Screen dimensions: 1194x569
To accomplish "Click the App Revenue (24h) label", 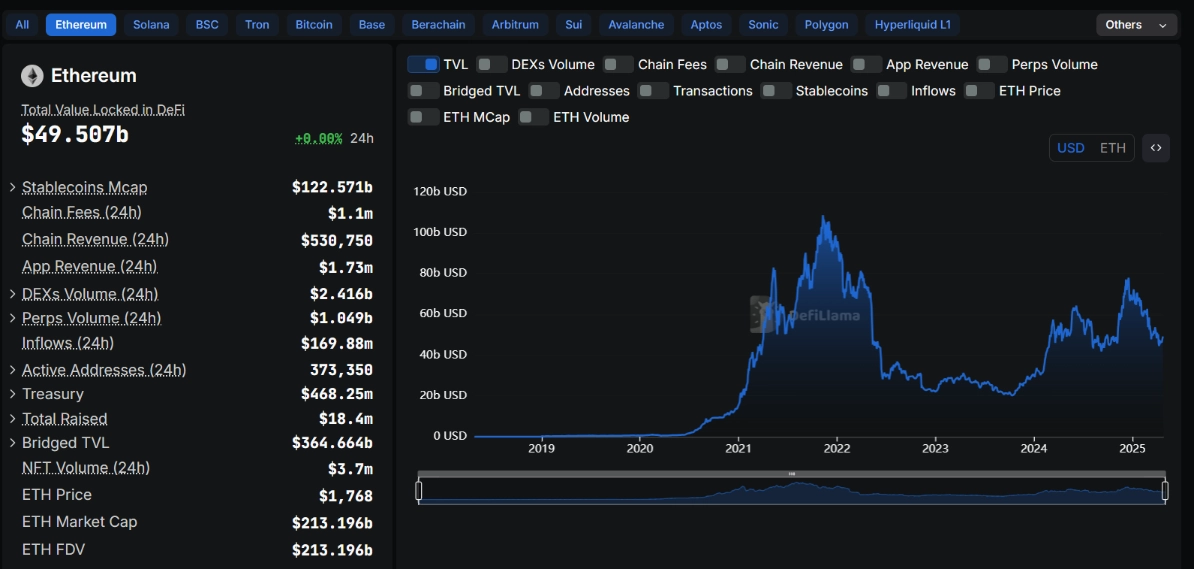I will pyautogui.click(x=90, y=267).
